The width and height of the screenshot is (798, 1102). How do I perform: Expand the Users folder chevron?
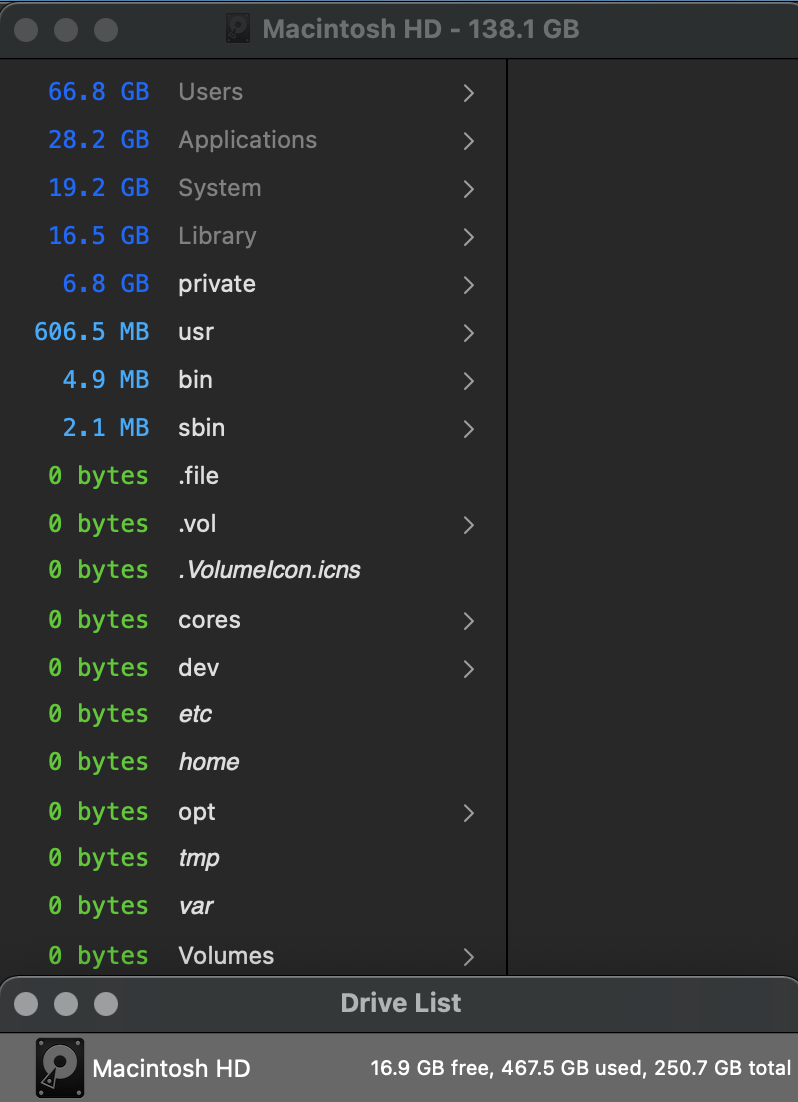468,93
